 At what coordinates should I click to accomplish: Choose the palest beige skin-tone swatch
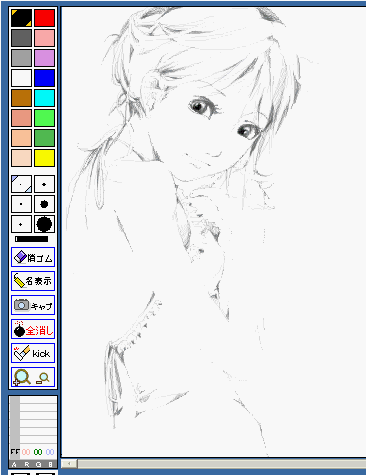click(21, 158)
